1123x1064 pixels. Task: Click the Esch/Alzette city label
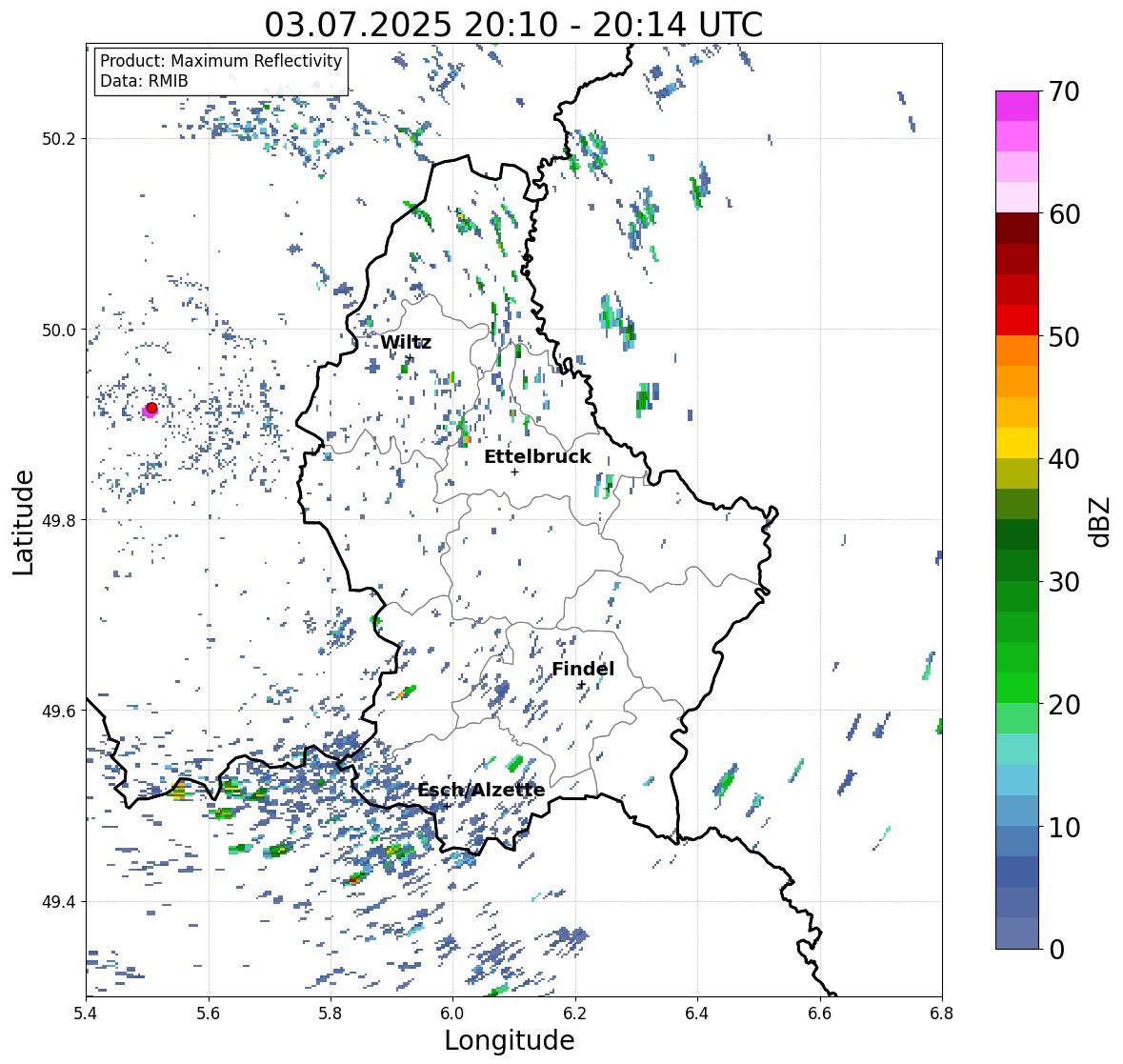coord(481,790)
